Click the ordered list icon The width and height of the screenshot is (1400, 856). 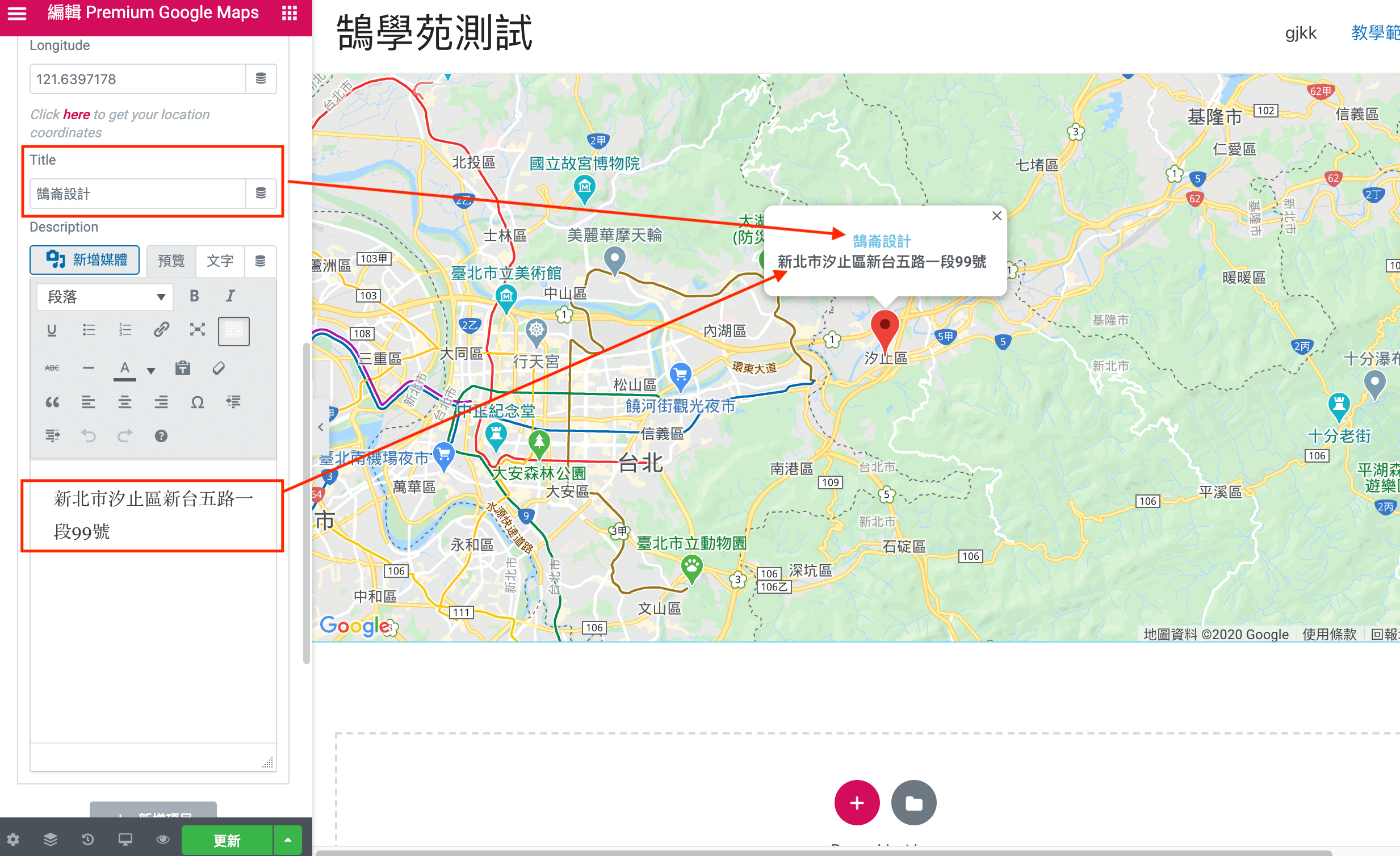point(124,331)
